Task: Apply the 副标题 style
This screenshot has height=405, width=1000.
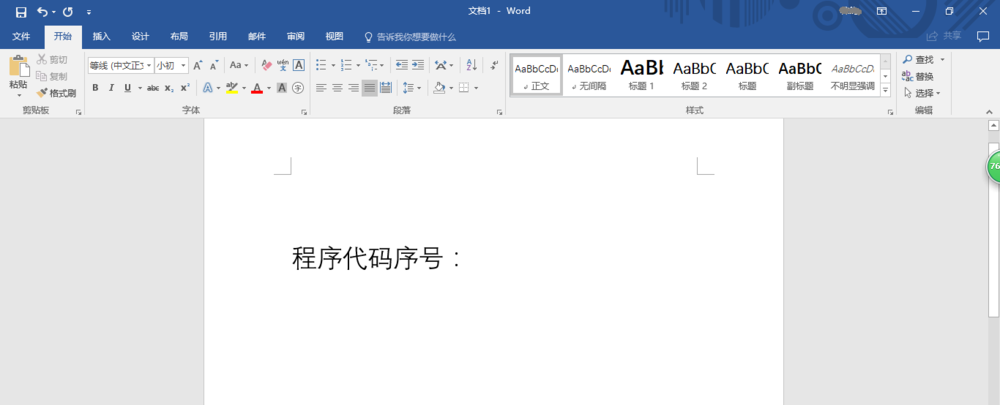Action: pos(800,75)
